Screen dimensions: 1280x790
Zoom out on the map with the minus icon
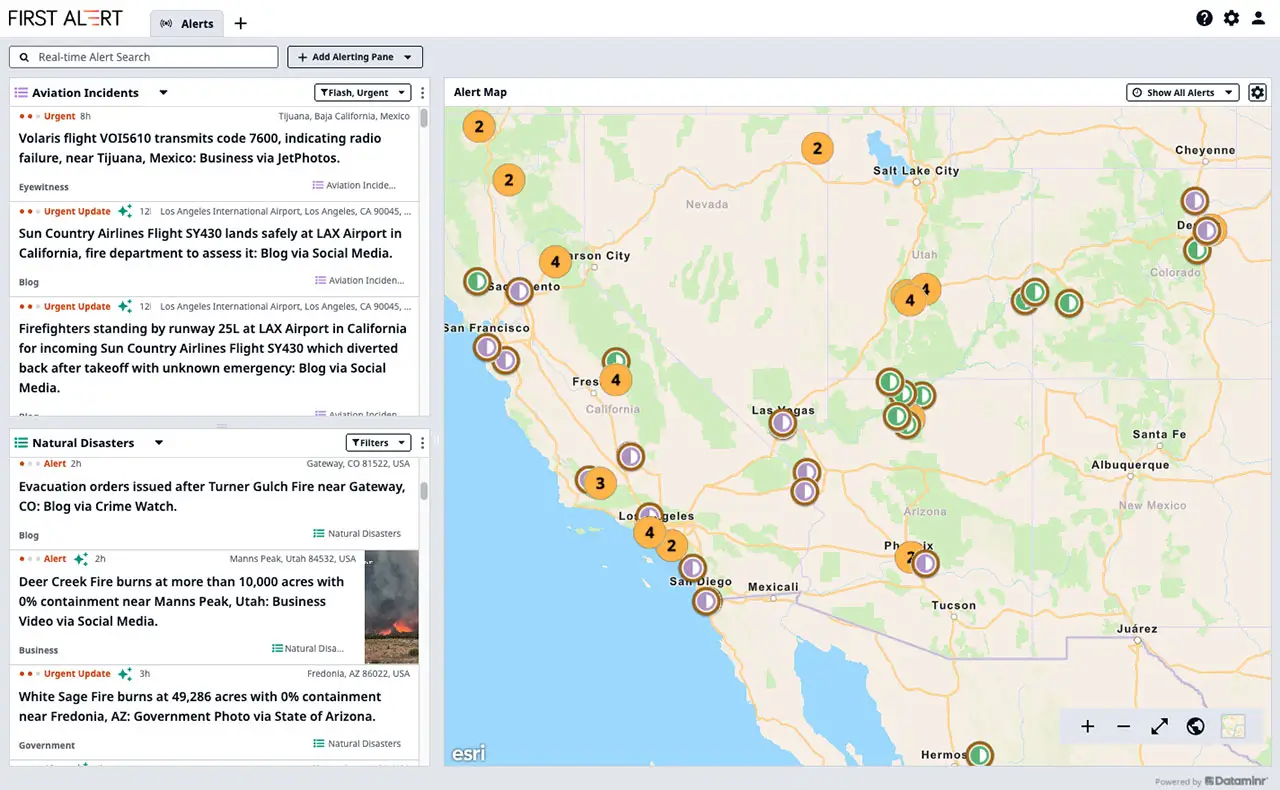pos(1123,727)
